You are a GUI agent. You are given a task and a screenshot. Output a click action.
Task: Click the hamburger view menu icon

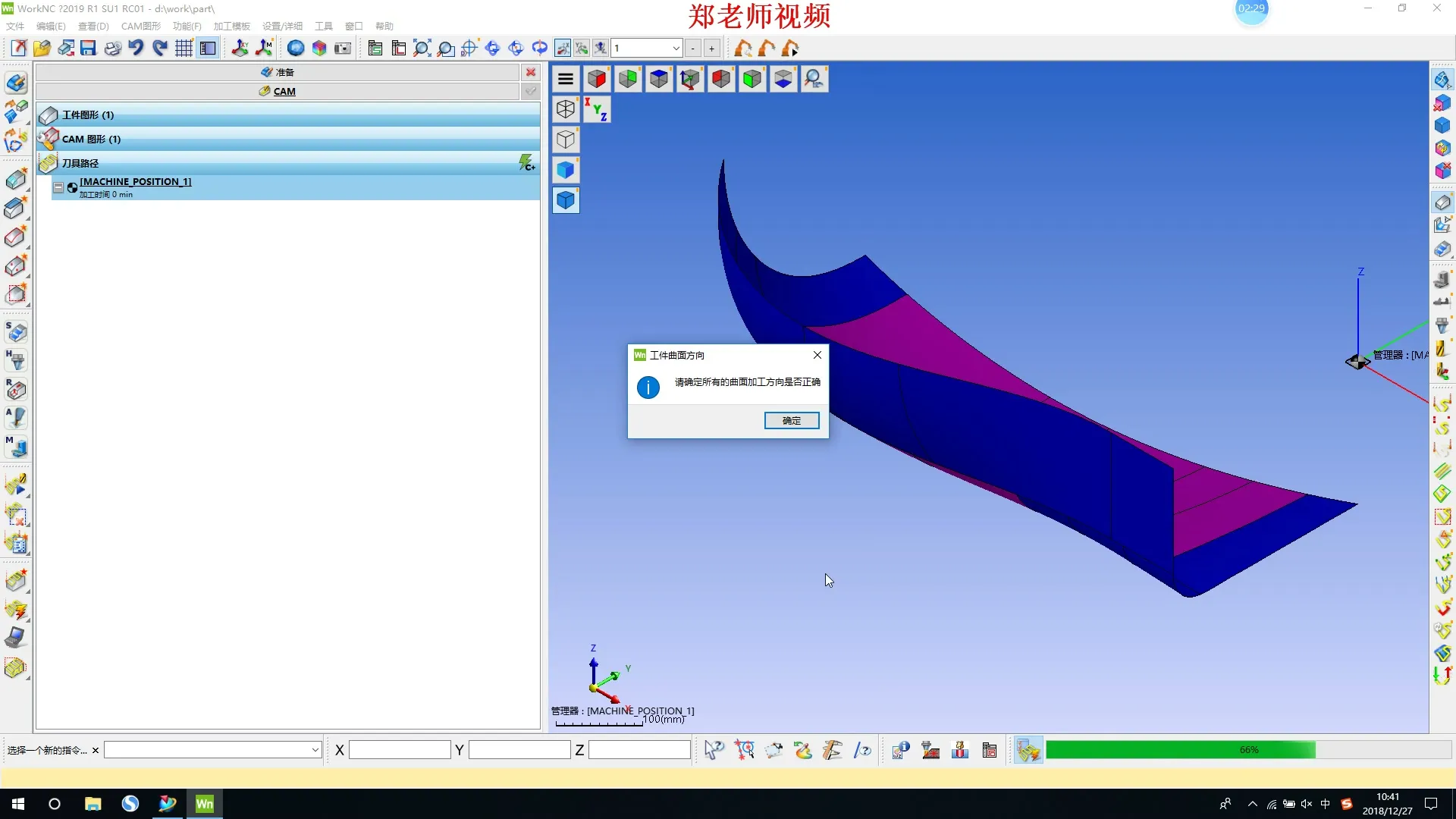pos(565,79)
